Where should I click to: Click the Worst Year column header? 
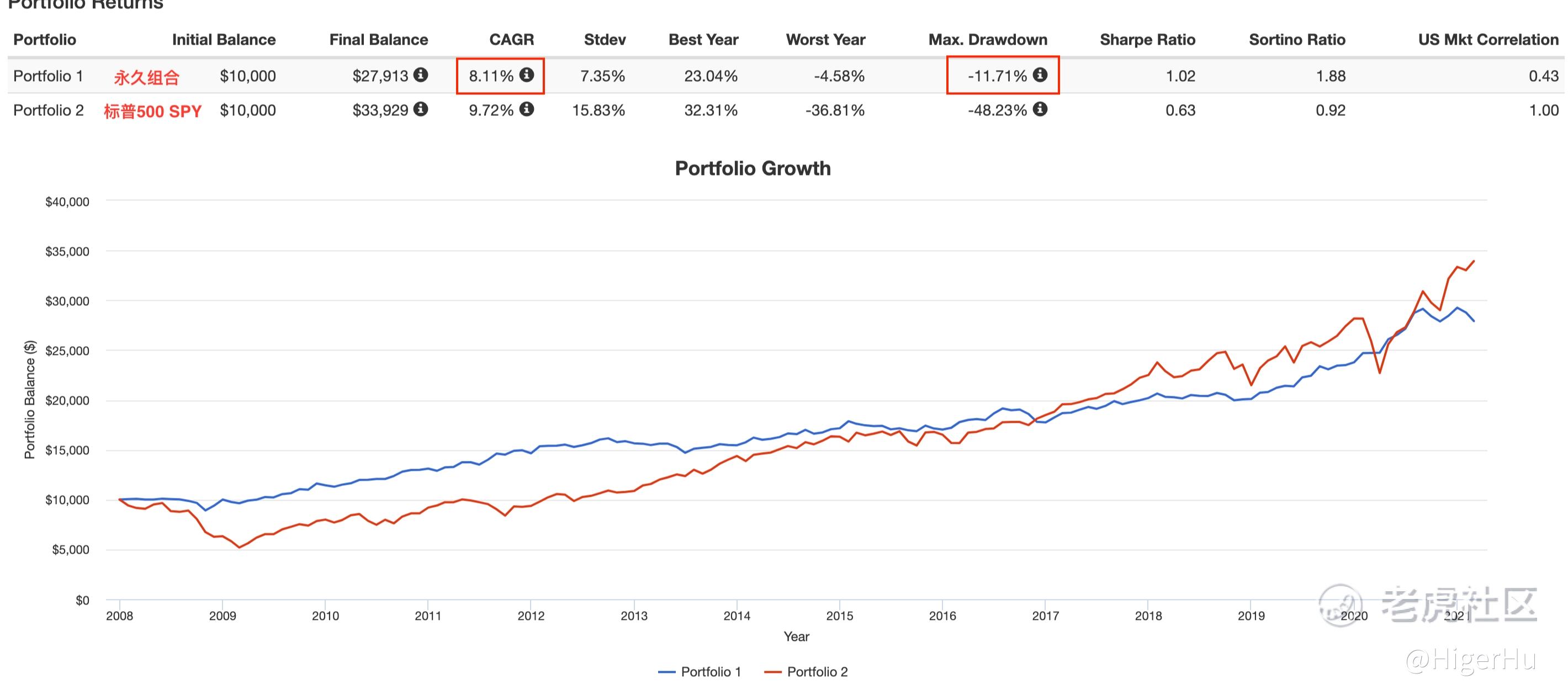point(825,40)
